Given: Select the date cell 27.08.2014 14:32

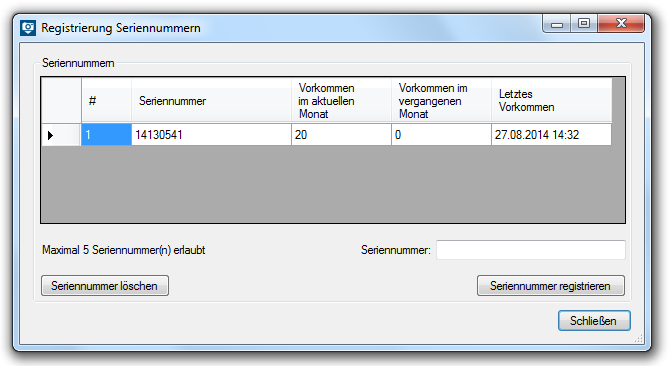Looking at the screenshot, I should [x=552, y=135].
